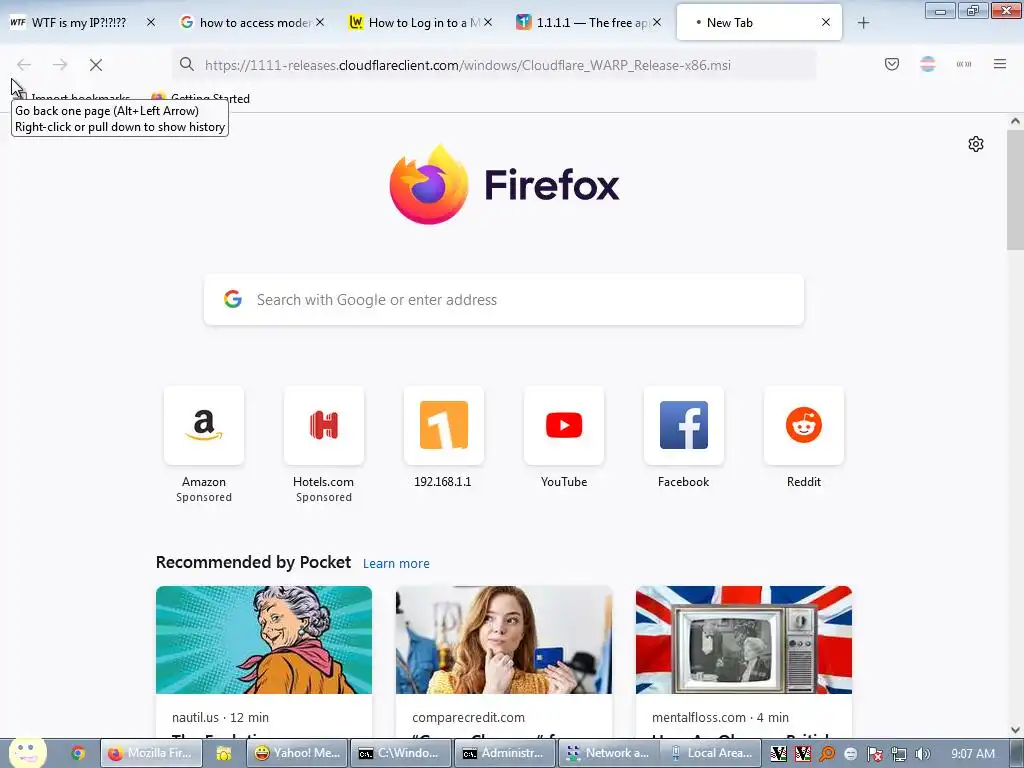
Task: Close the 1.1.1.1 tab
Action: pyautogui.click(x=657, y=22)
